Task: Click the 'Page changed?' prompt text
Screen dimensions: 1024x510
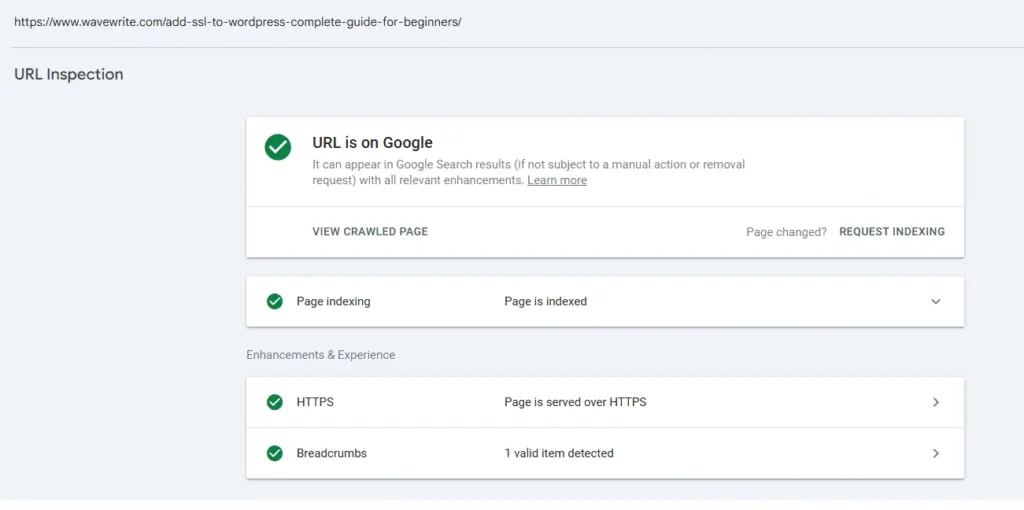Action: [x=786, y=232]
